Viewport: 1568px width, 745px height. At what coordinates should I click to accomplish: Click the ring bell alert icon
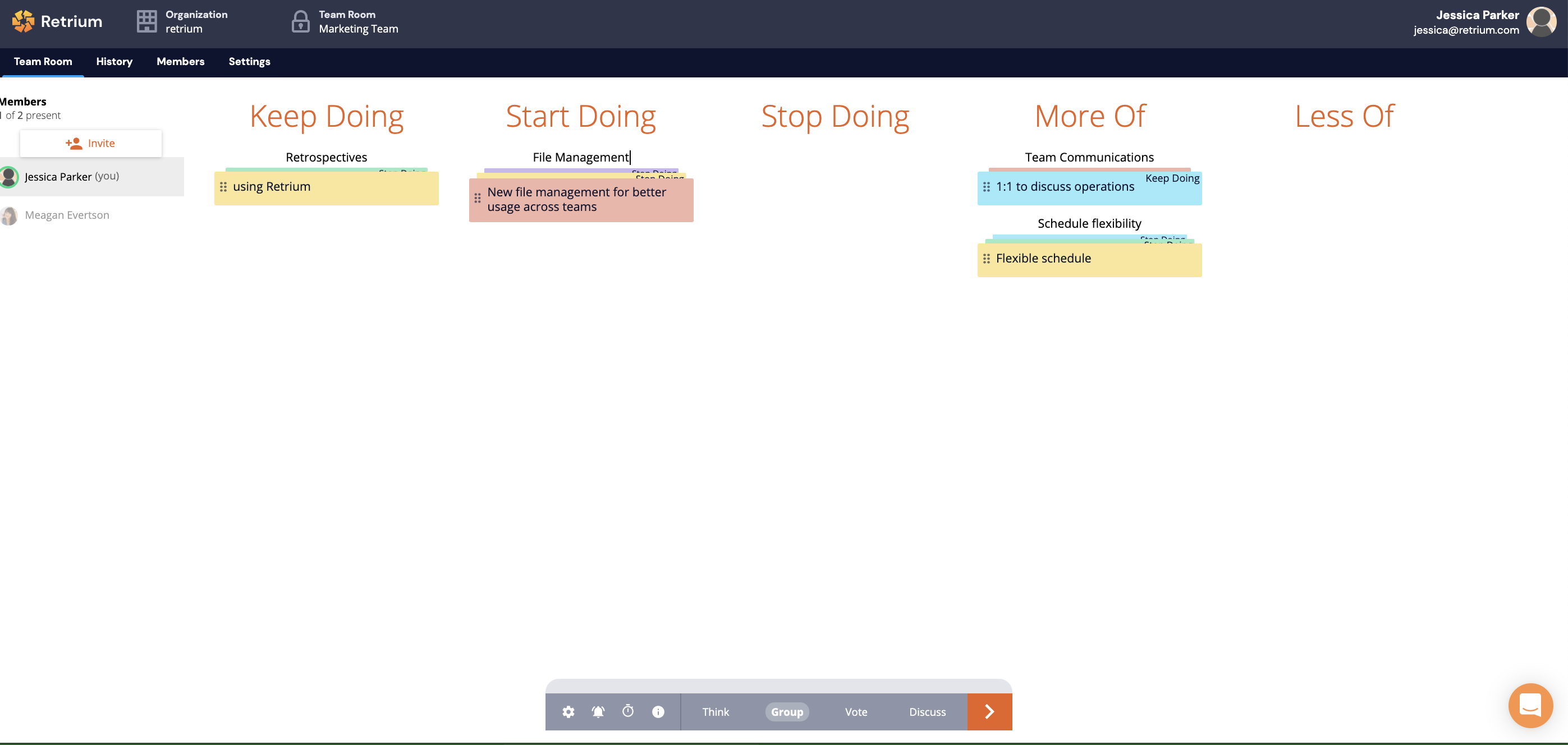pos(598,711)
